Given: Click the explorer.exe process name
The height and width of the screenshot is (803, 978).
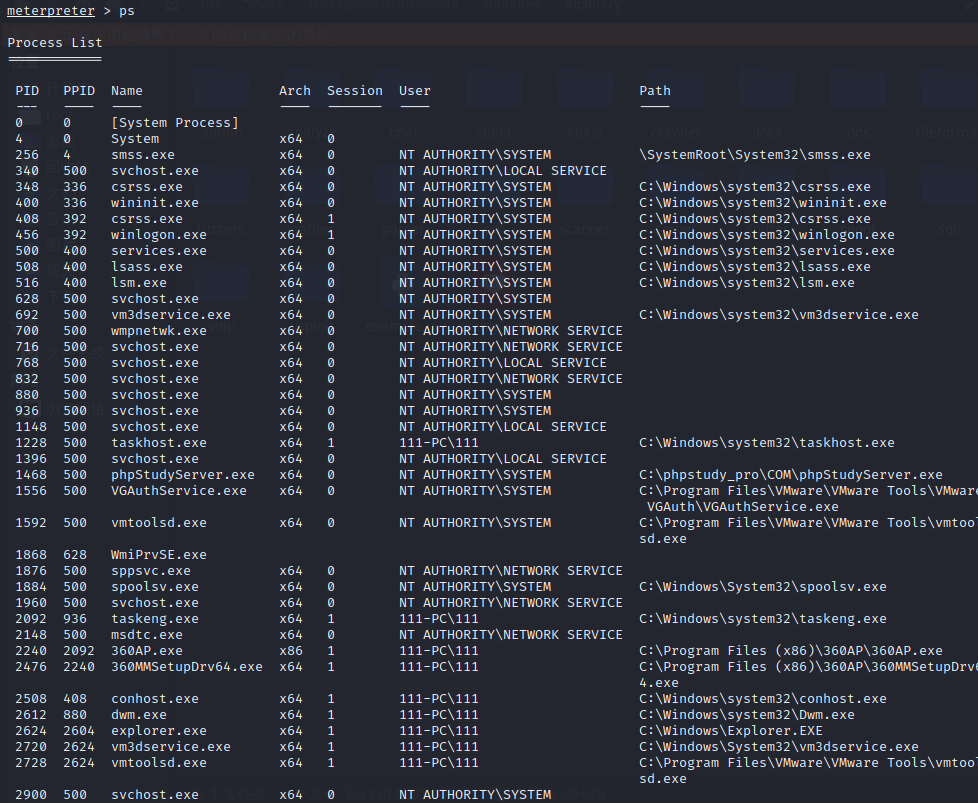Looking at the screenshot, I should tap(159, 731).
